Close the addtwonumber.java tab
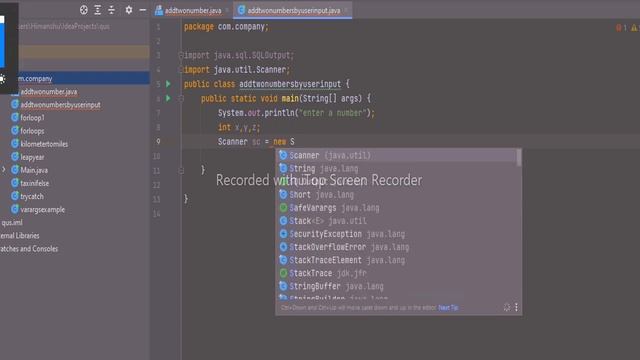Image resolution: width=640 pixels, height=360 pixels. 227,10
